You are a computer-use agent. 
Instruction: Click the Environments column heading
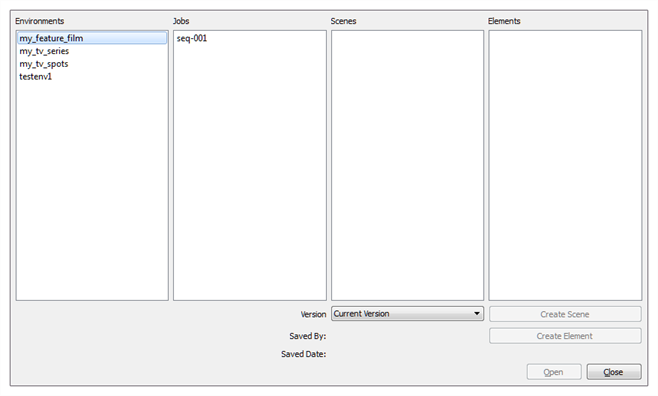tap(39, 21)
